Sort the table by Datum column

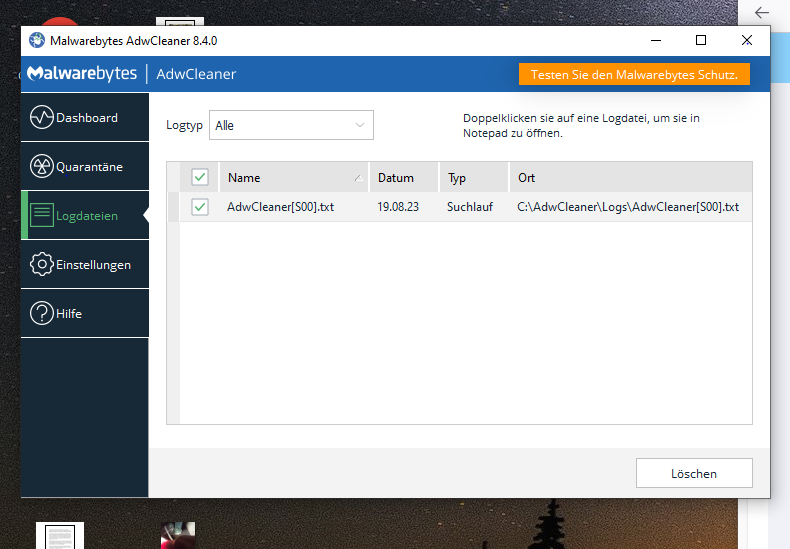click(x=404, y=178)
